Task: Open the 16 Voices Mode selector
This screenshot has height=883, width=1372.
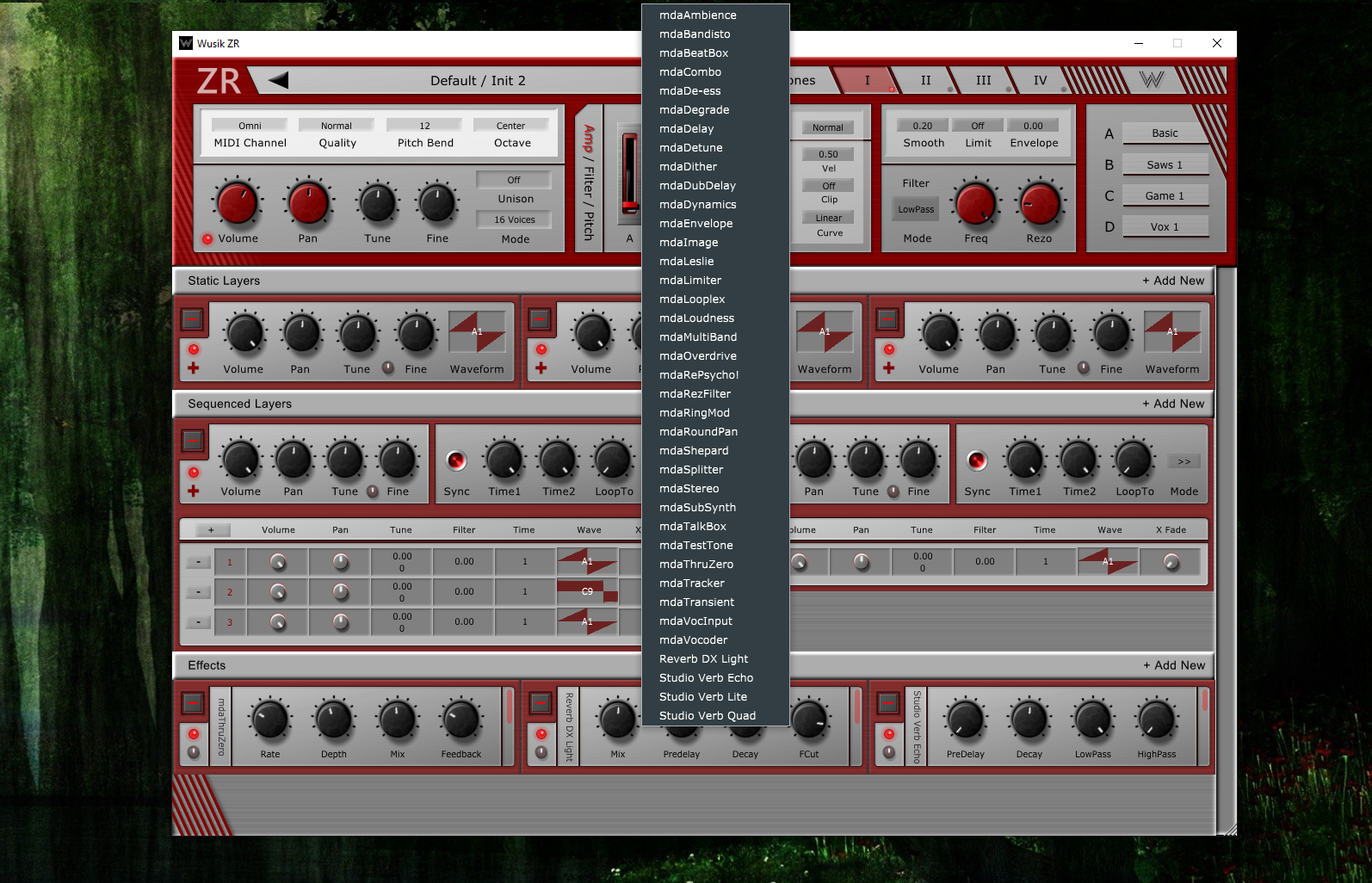Action: (x=514, y=219)
